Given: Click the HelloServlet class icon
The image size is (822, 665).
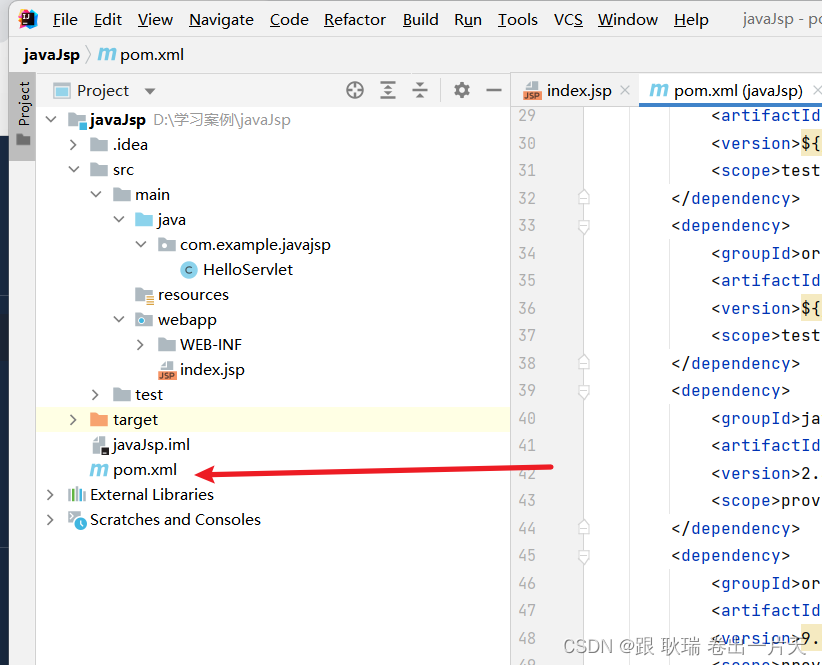Looking at the screenshot, I should pyautogui.click(x=189, y=270).
